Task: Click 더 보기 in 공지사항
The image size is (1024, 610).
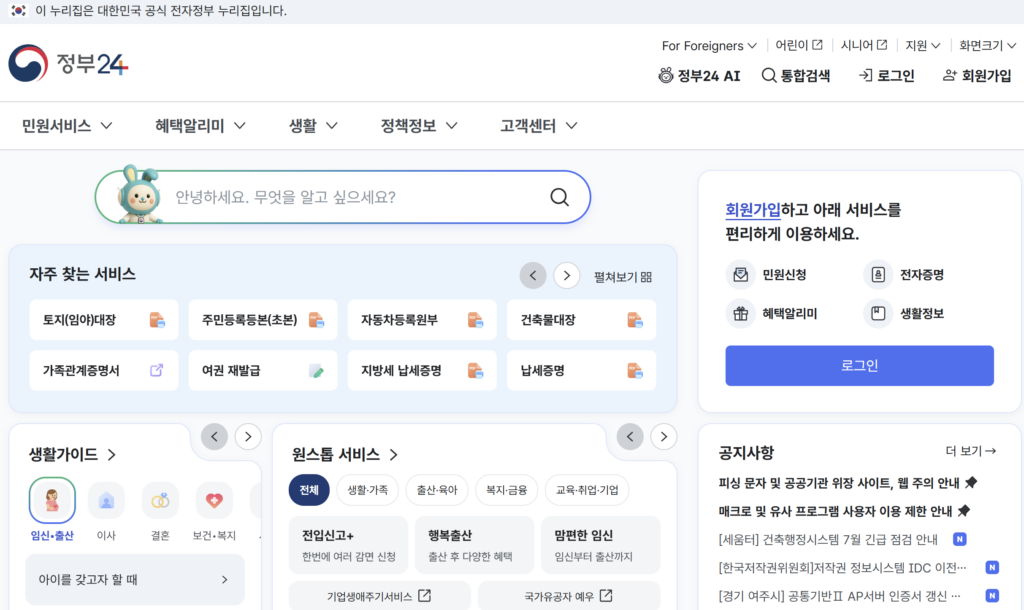Action: point(970,451)
